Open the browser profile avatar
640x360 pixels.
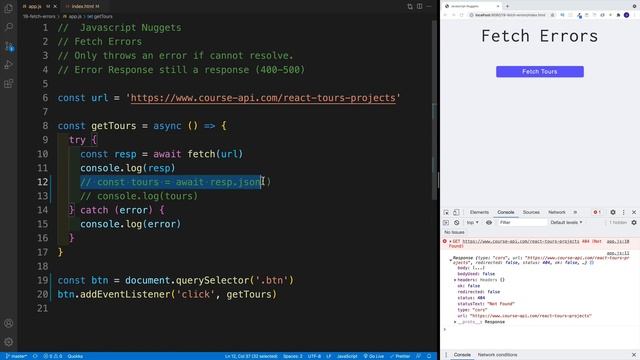tap(627, 15)
